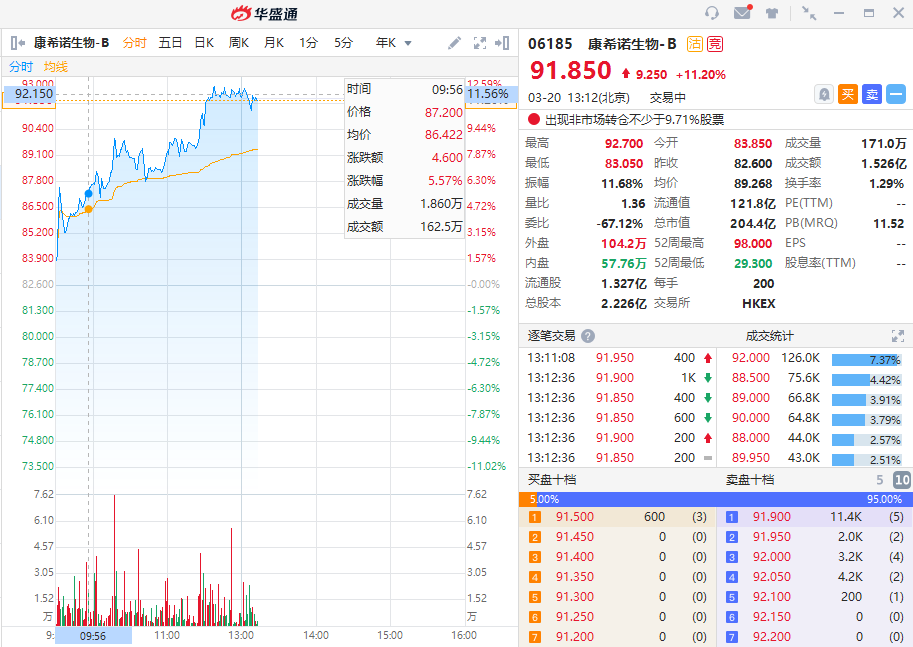Click the 华盛通 app logo
The image size is (913, 647).
(x=264, y=13)
